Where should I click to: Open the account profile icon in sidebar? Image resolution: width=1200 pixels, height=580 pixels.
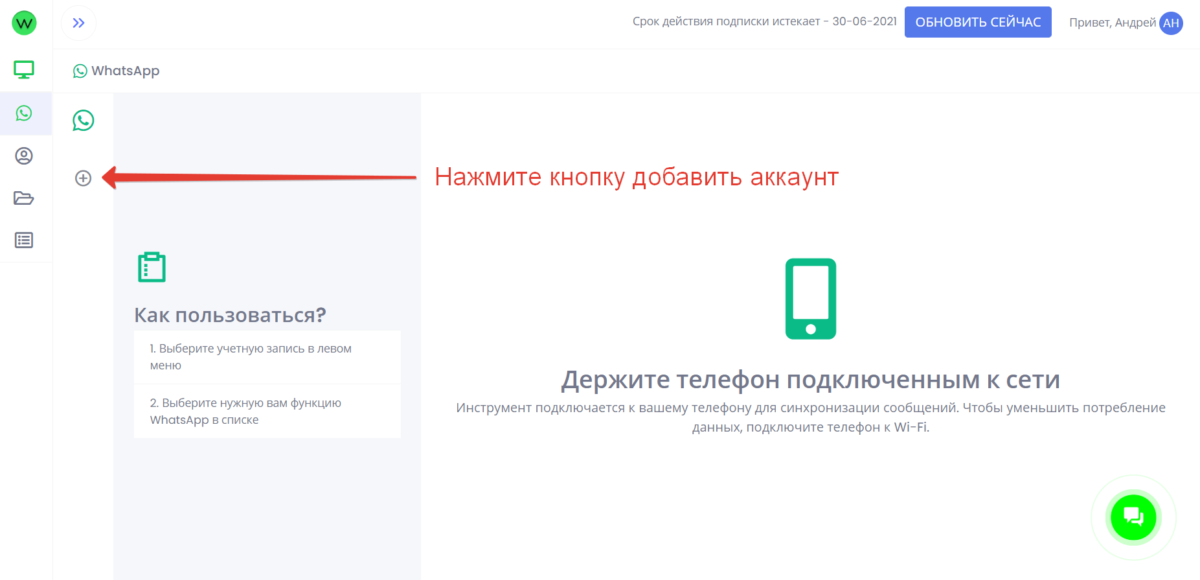click(24, 156)
